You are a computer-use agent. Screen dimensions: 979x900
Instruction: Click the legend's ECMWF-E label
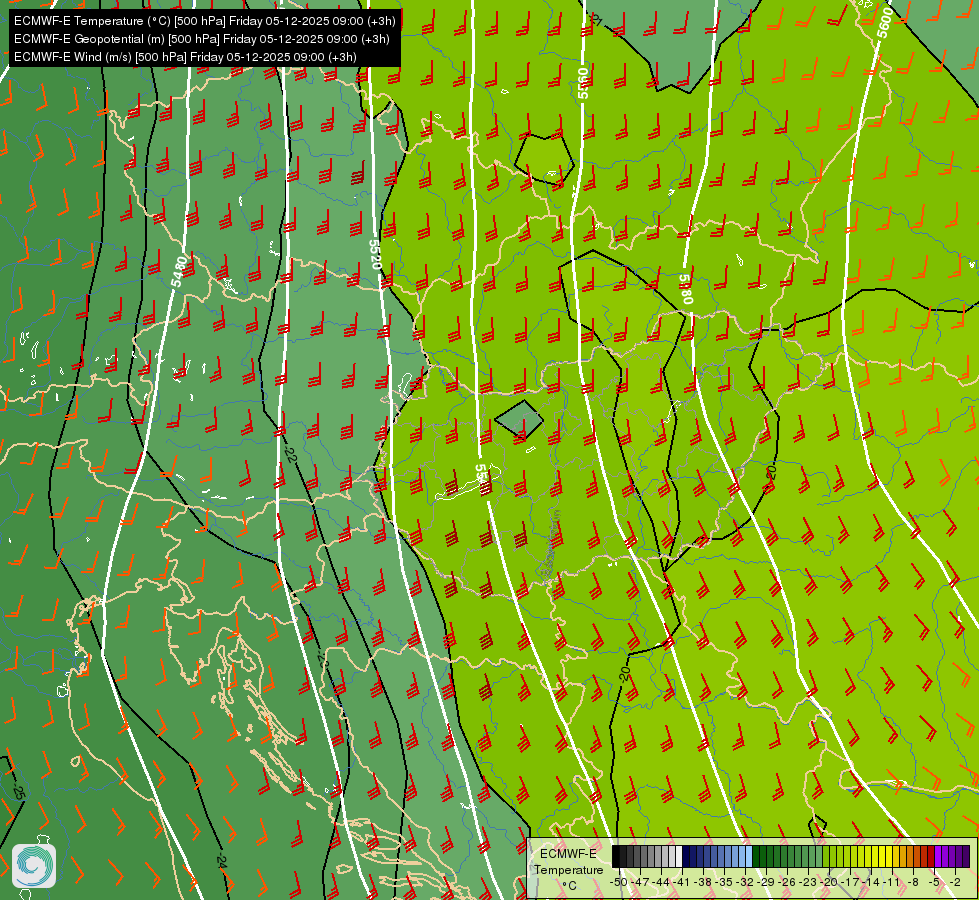pyautogui.click(x=568, y=854)
